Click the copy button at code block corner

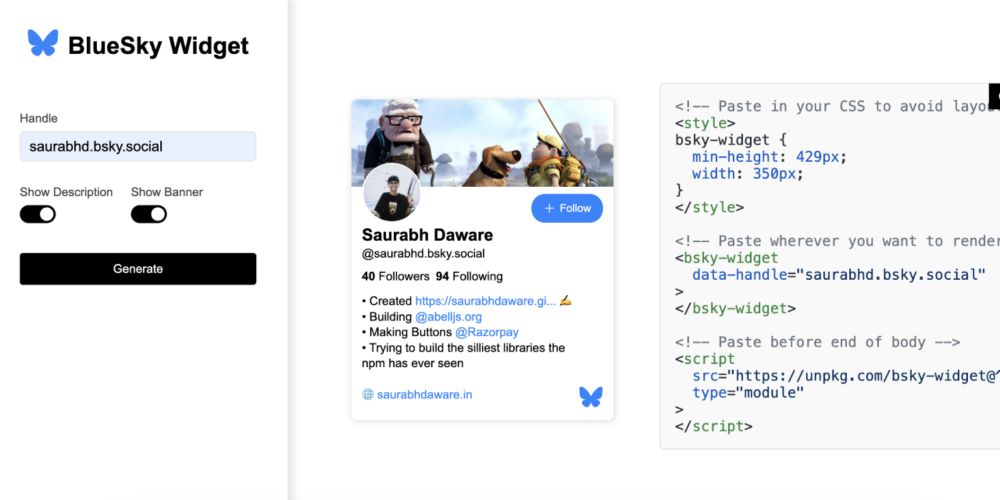point(995,96)
